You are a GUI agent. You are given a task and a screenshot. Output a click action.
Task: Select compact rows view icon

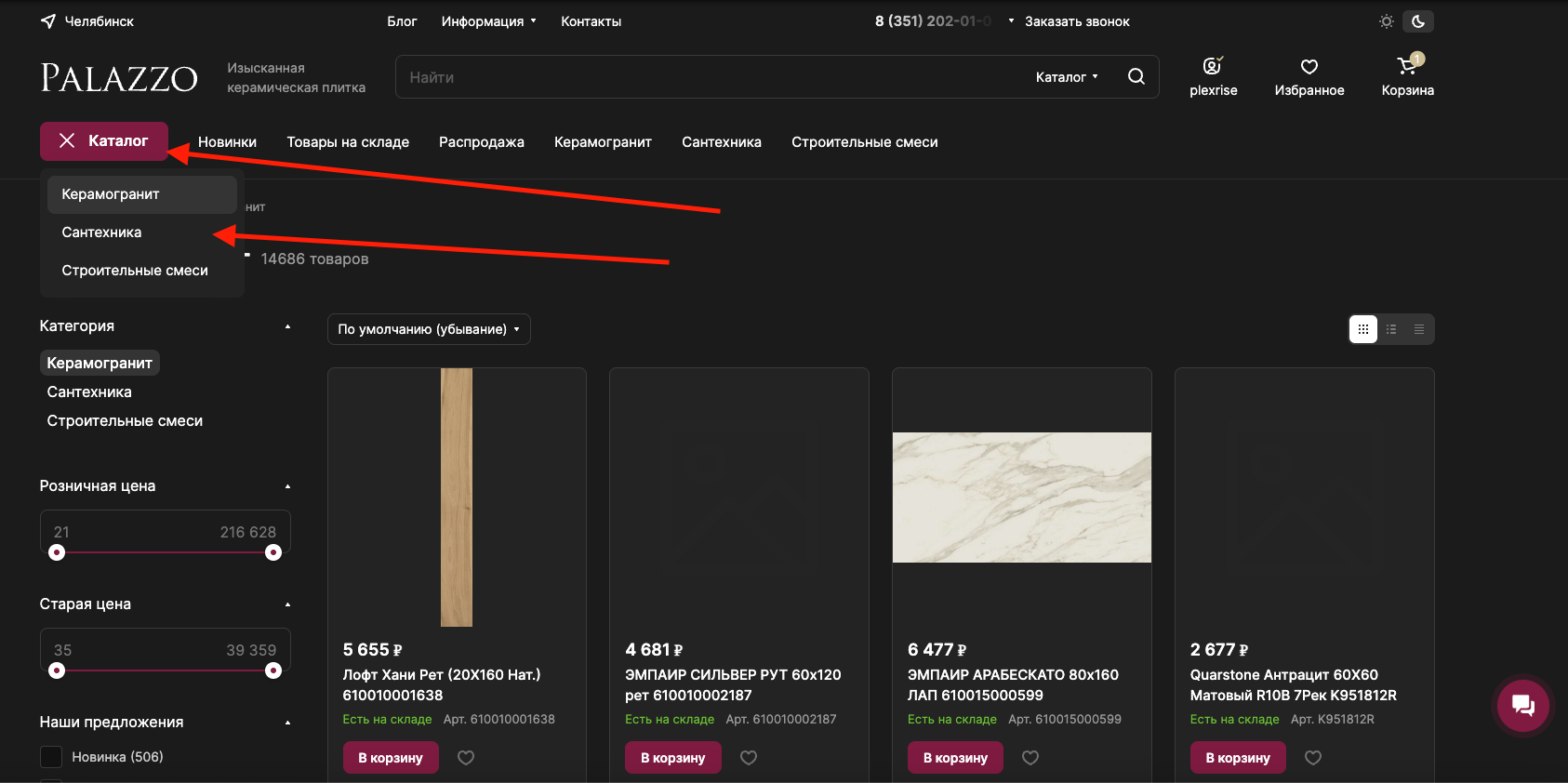coord(1419,329)
